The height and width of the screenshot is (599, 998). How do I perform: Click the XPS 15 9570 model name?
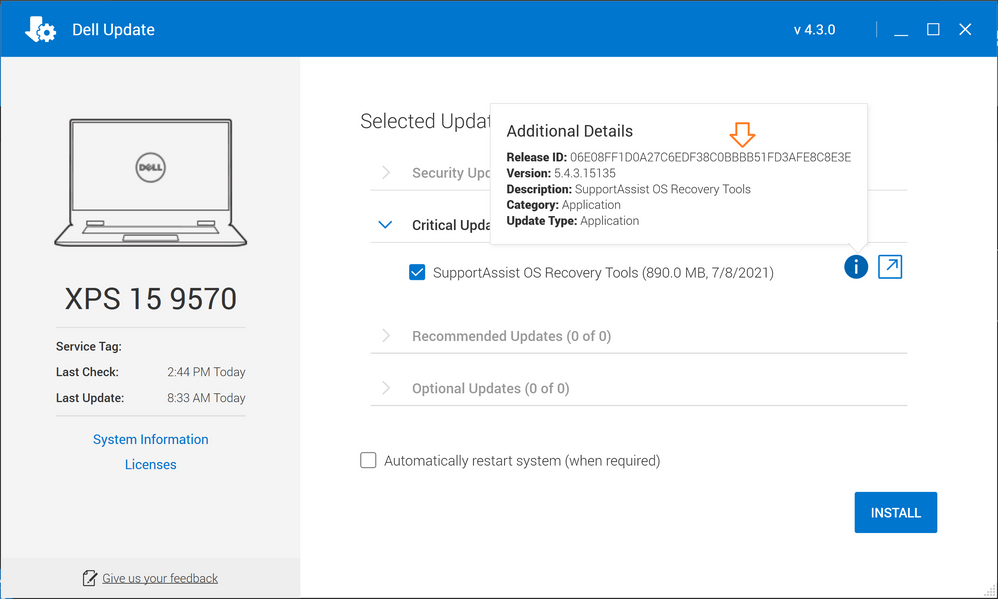(x=151, y=299)
